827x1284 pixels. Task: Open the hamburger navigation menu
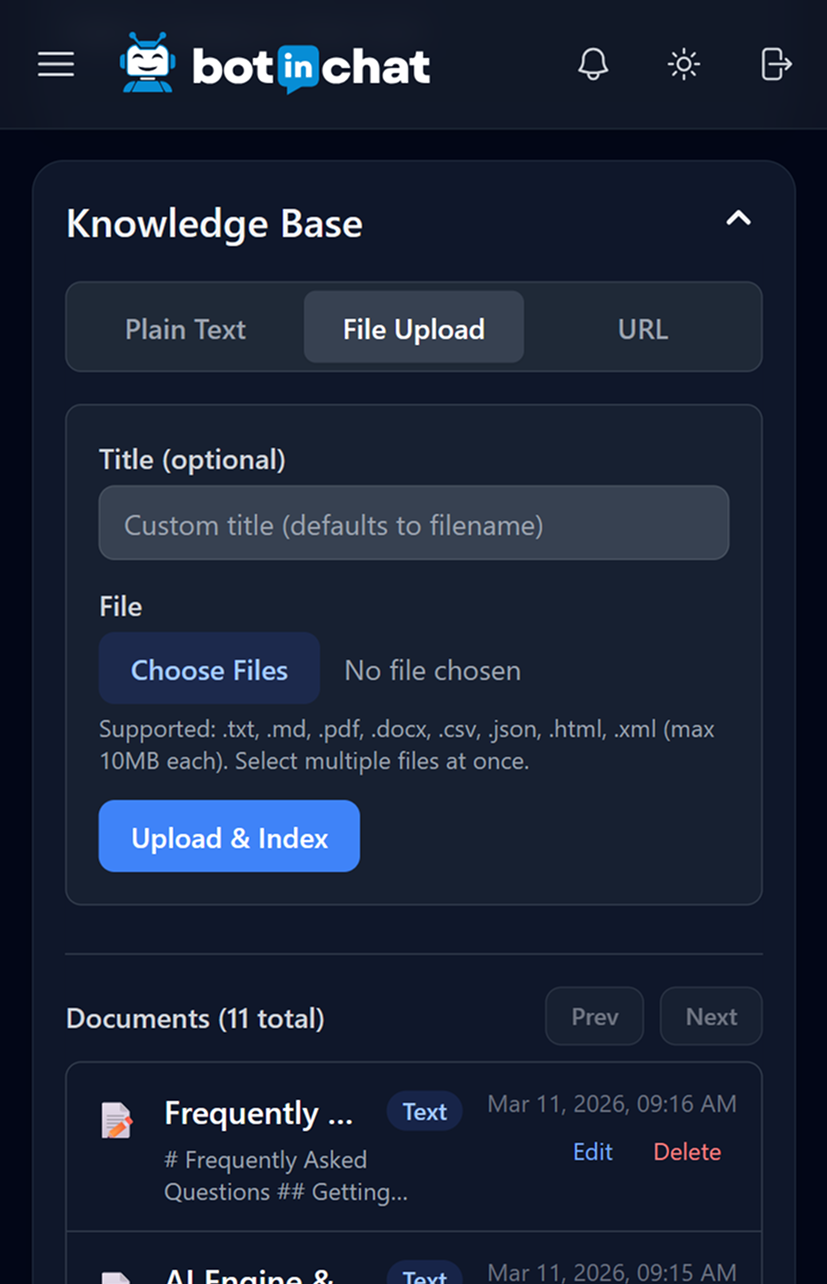tap(56, 65)
